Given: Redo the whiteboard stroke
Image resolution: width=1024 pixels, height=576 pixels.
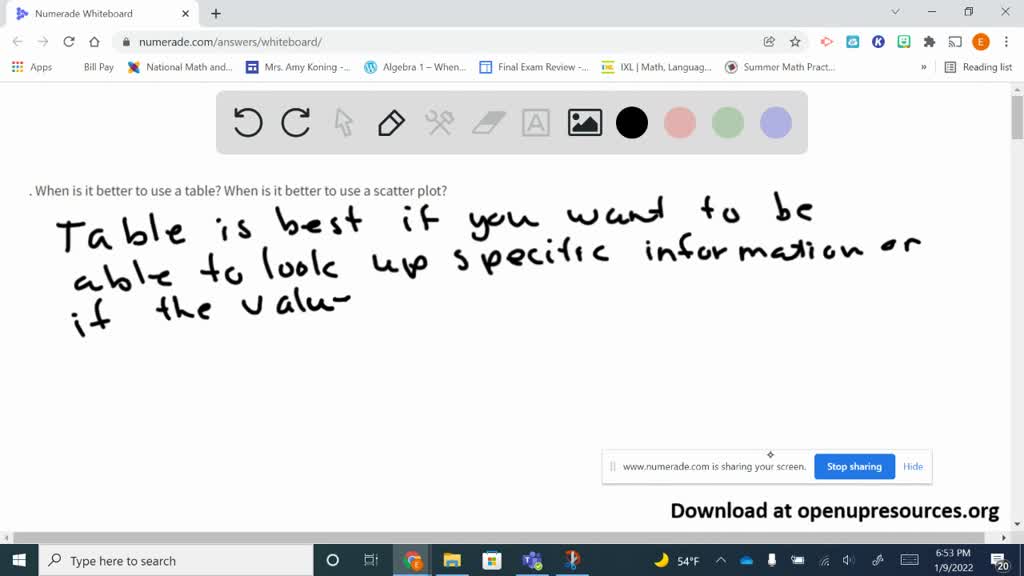Looking at the screenshot, I should pyautogui.click(x=295, y=123).
